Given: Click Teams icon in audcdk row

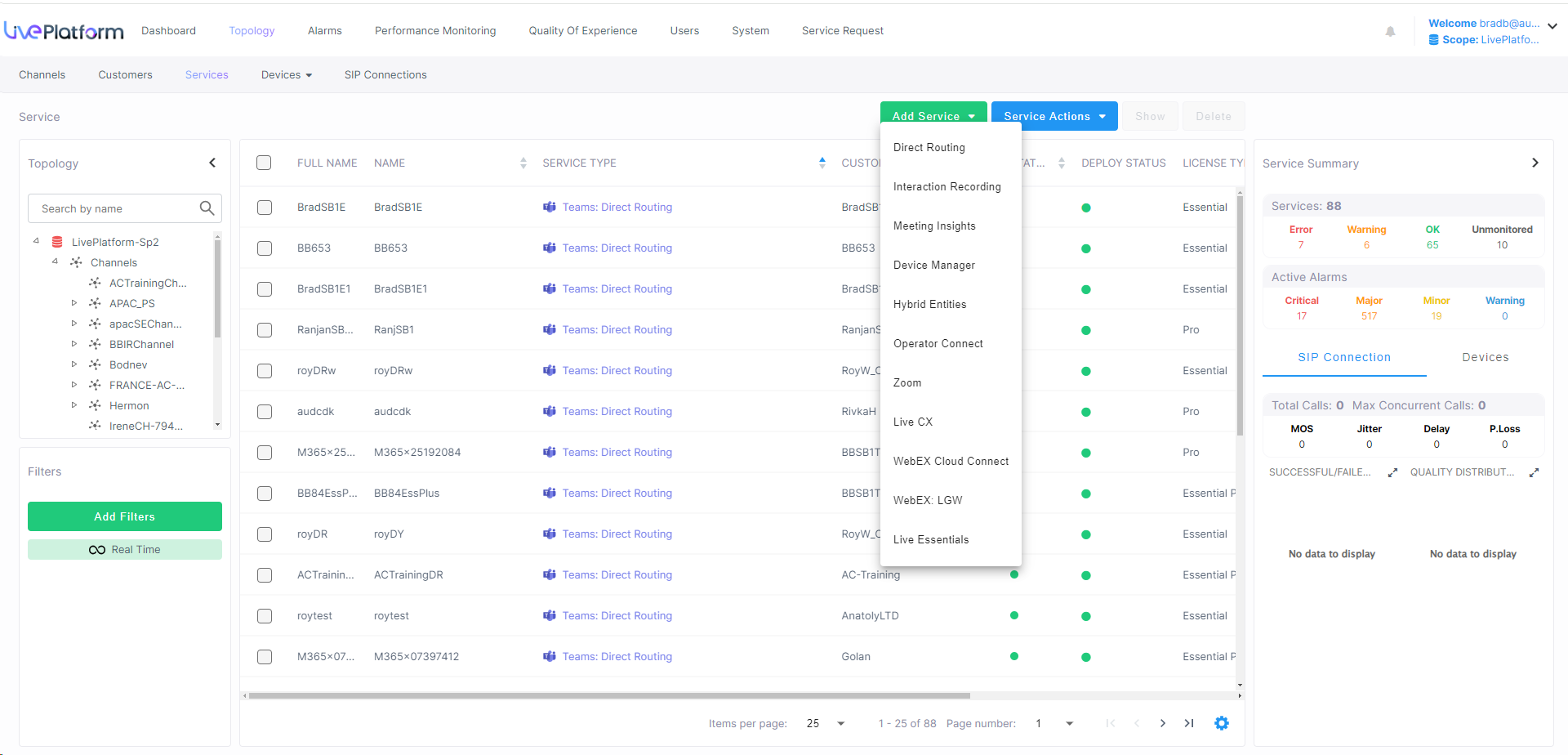Looking at the screenshot, I should 550,411.
